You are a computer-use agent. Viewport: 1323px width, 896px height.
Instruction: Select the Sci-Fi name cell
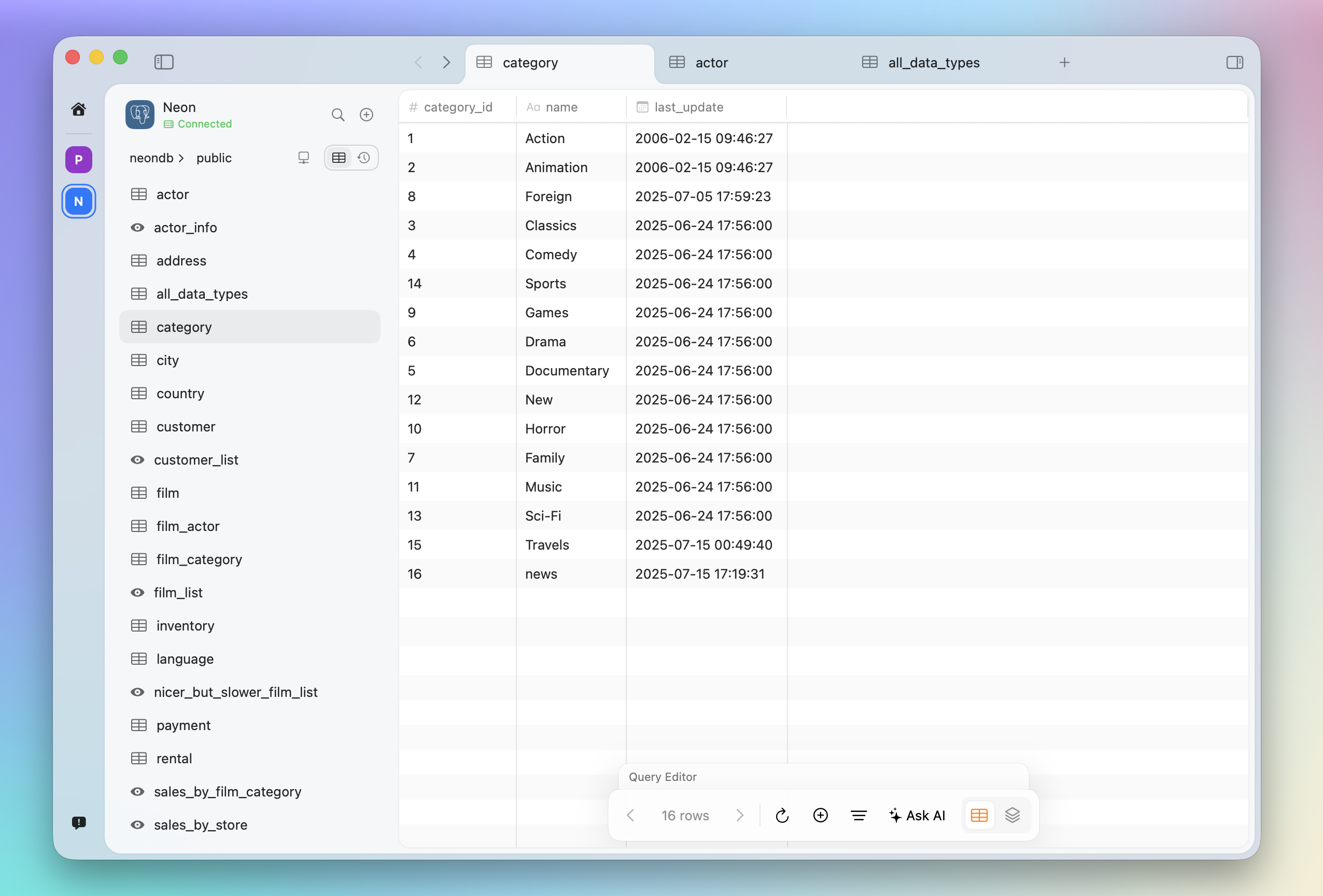pyautogui.click(x=571, y=516)
